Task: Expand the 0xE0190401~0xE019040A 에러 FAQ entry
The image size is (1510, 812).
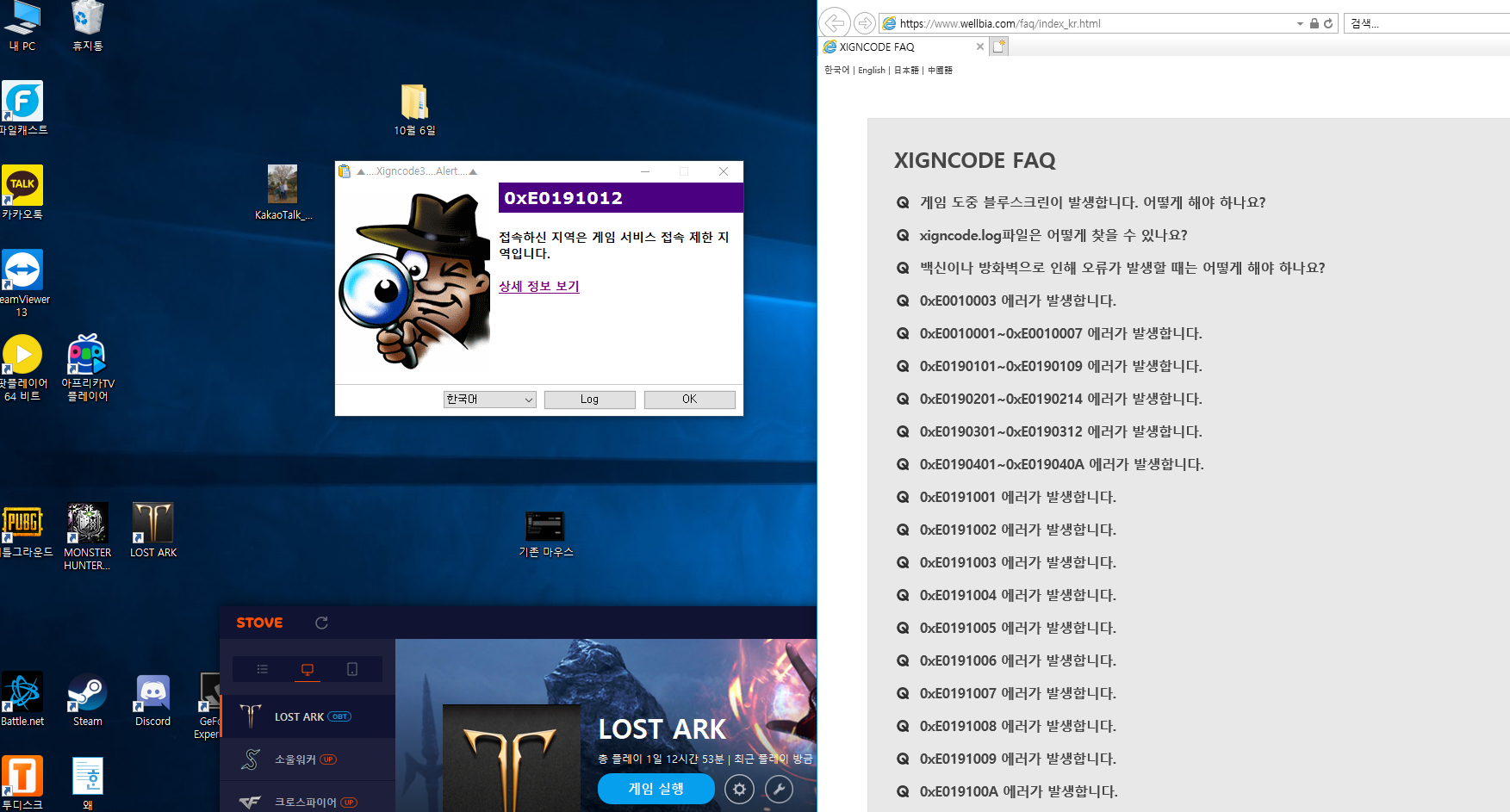Action: coord(1061,464)
